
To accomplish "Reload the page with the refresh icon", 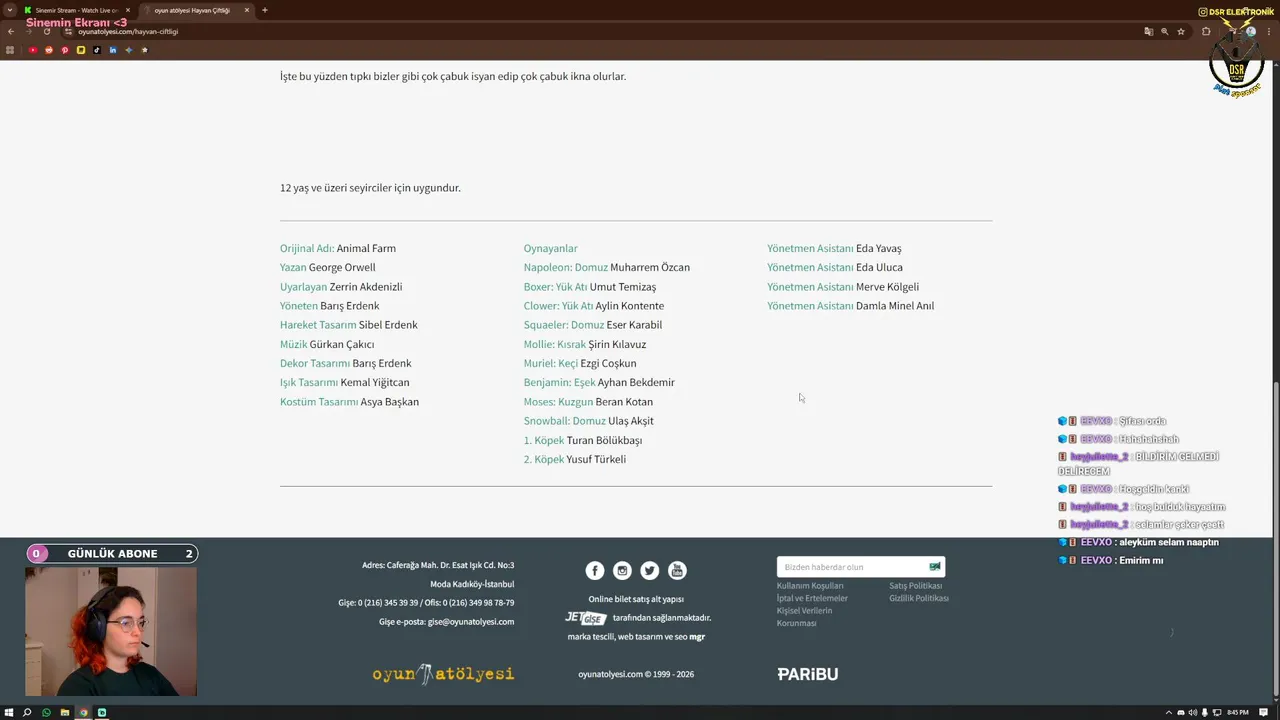I will pyautogui.click(x=46, y=31).
